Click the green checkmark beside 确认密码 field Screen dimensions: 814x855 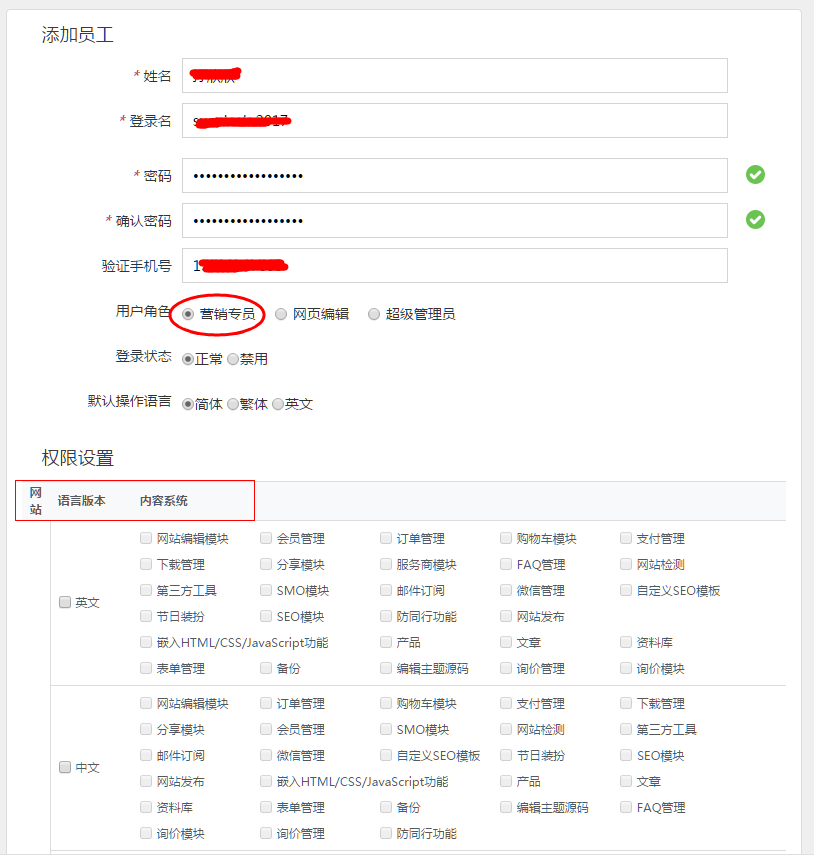tap(755, 219)
